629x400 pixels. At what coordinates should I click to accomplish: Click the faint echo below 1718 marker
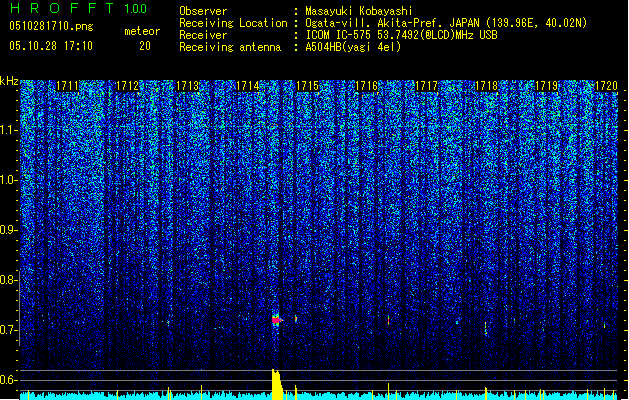pyautogui.click(x=485, y=328)
